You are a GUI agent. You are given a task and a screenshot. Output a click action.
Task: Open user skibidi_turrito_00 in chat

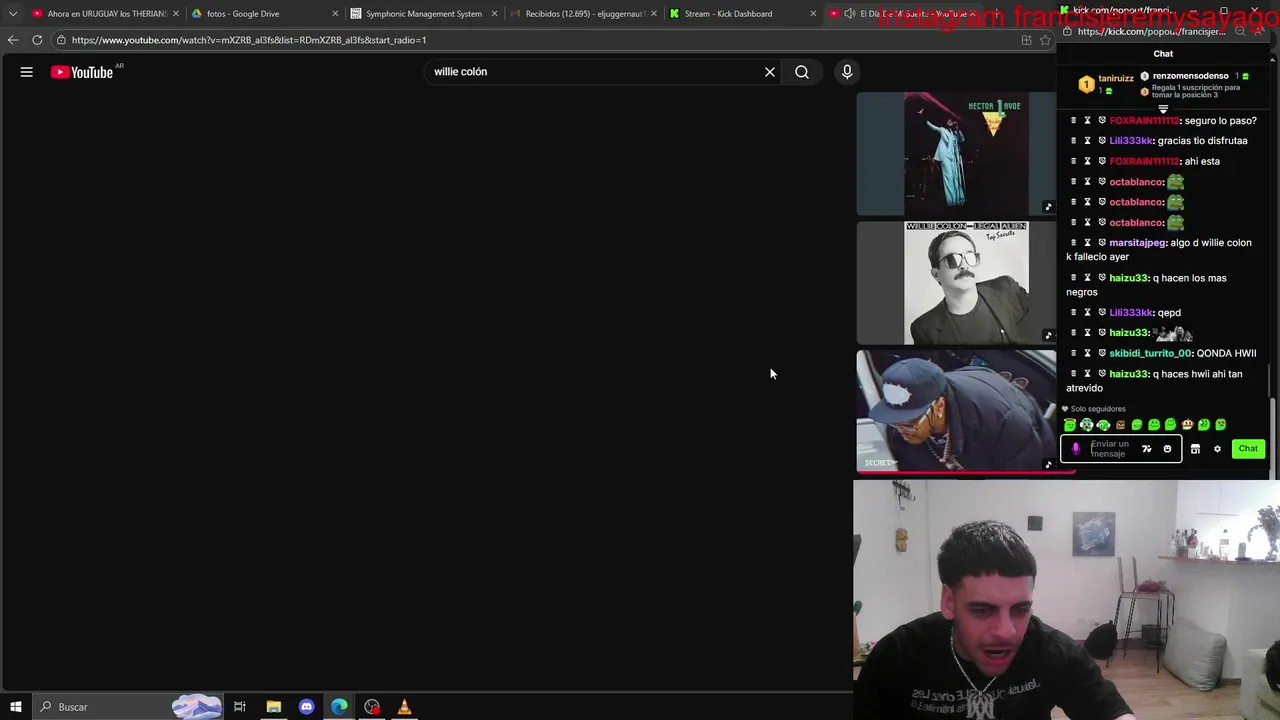(x=1151, y=353)
